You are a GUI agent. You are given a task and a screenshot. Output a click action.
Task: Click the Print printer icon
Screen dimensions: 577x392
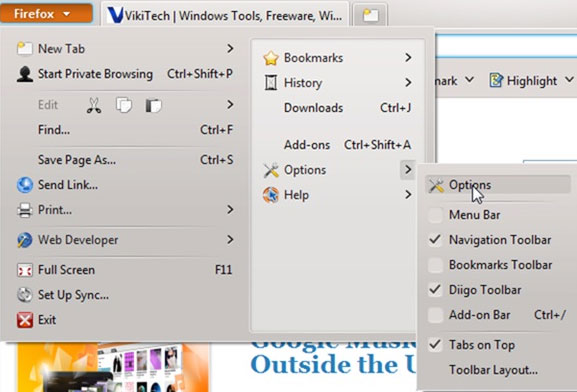click(x=25, y=210)
